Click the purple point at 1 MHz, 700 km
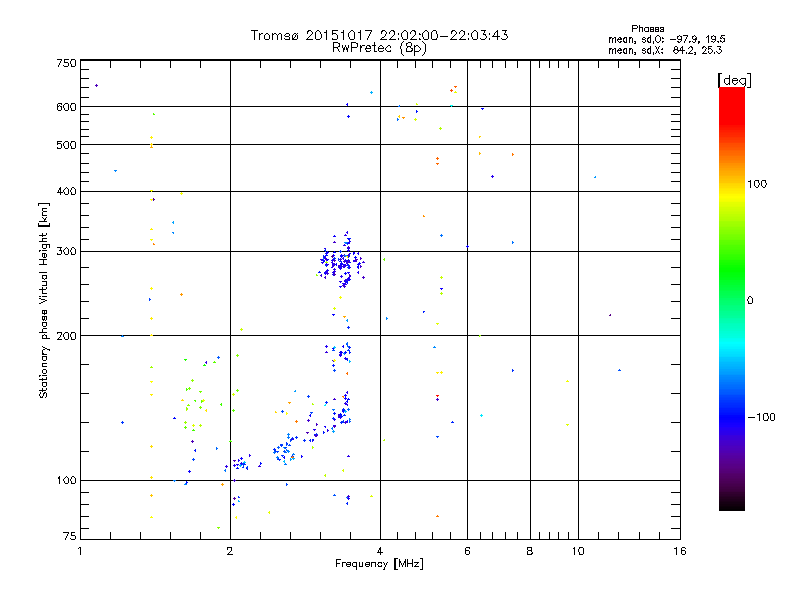Viewport: 800px width, 600px height. coord(96,86)
